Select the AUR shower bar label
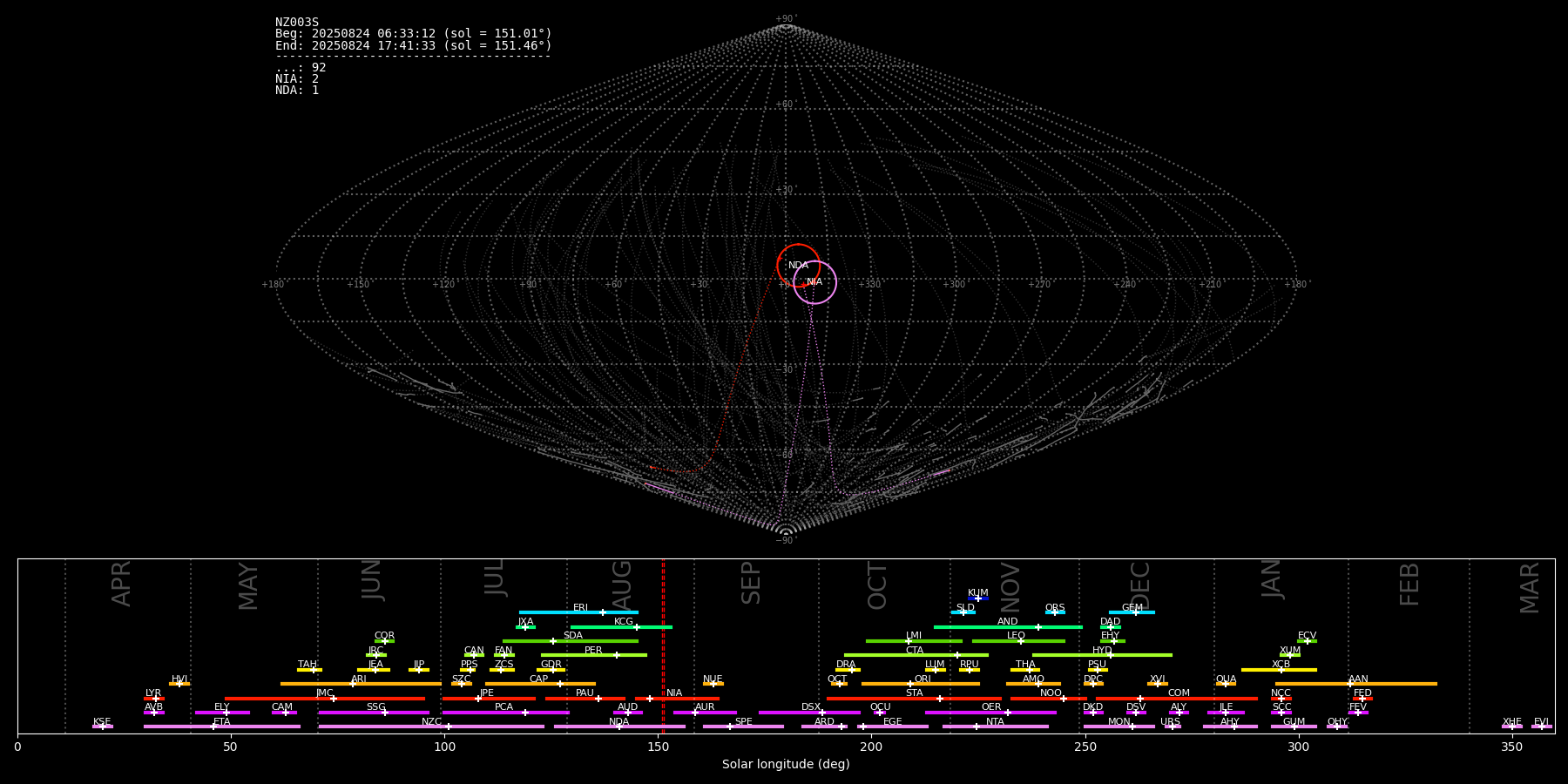This screenshot has width=1568, height=784. [705, 707]
